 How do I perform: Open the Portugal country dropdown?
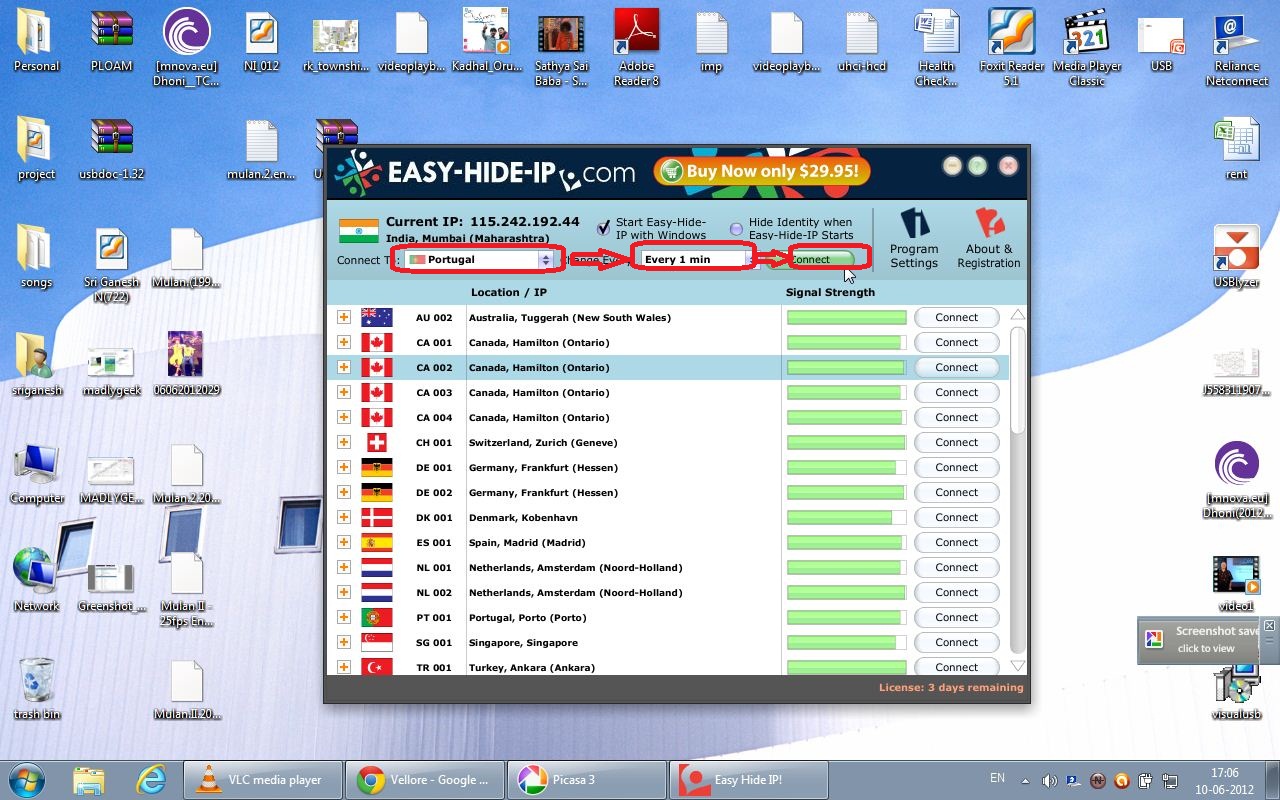coord(480,259)
